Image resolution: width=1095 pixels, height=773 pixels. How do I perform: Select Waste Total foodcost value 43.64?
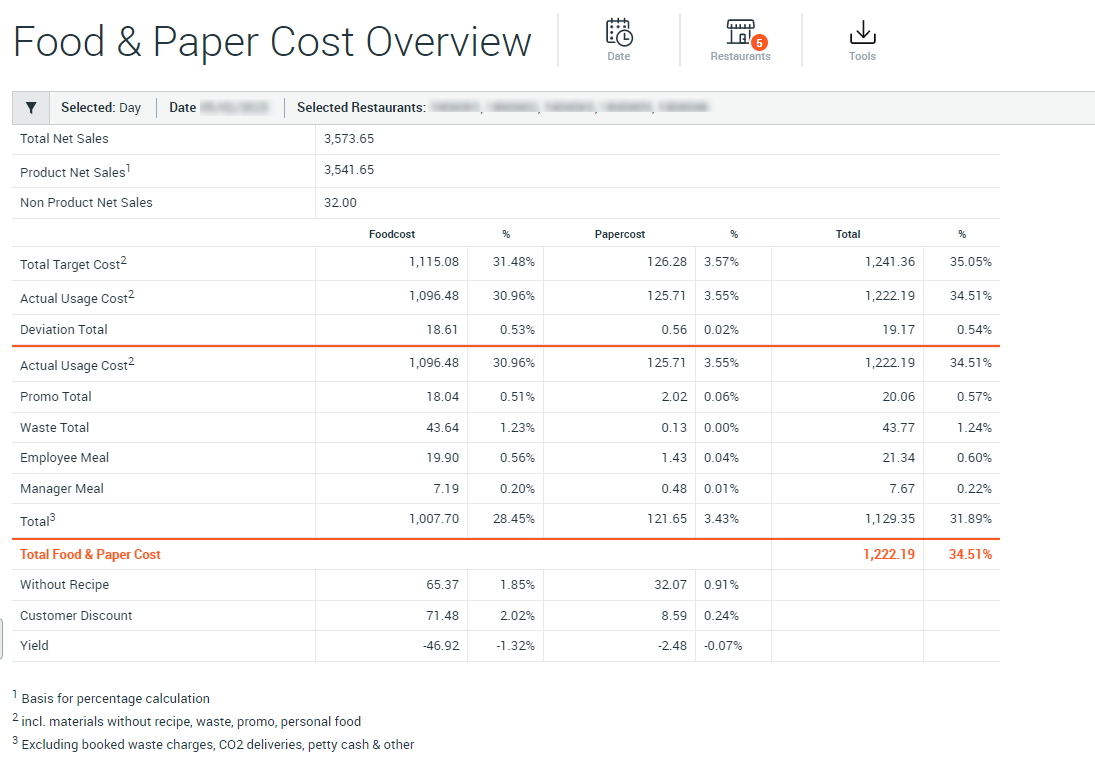click(443, 427)
